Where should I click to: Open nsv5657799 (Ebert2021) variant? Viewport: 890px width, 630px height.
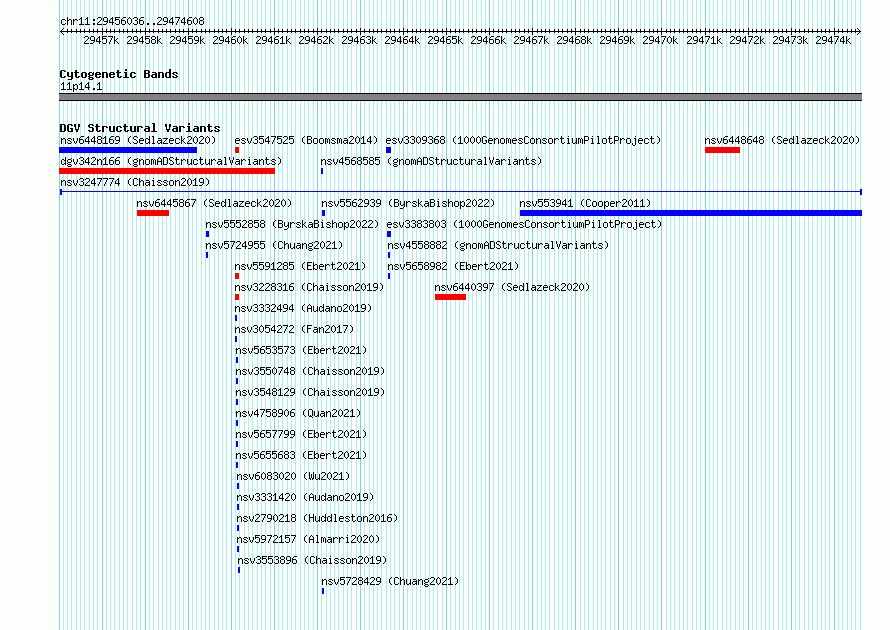[x=301, y=434]
